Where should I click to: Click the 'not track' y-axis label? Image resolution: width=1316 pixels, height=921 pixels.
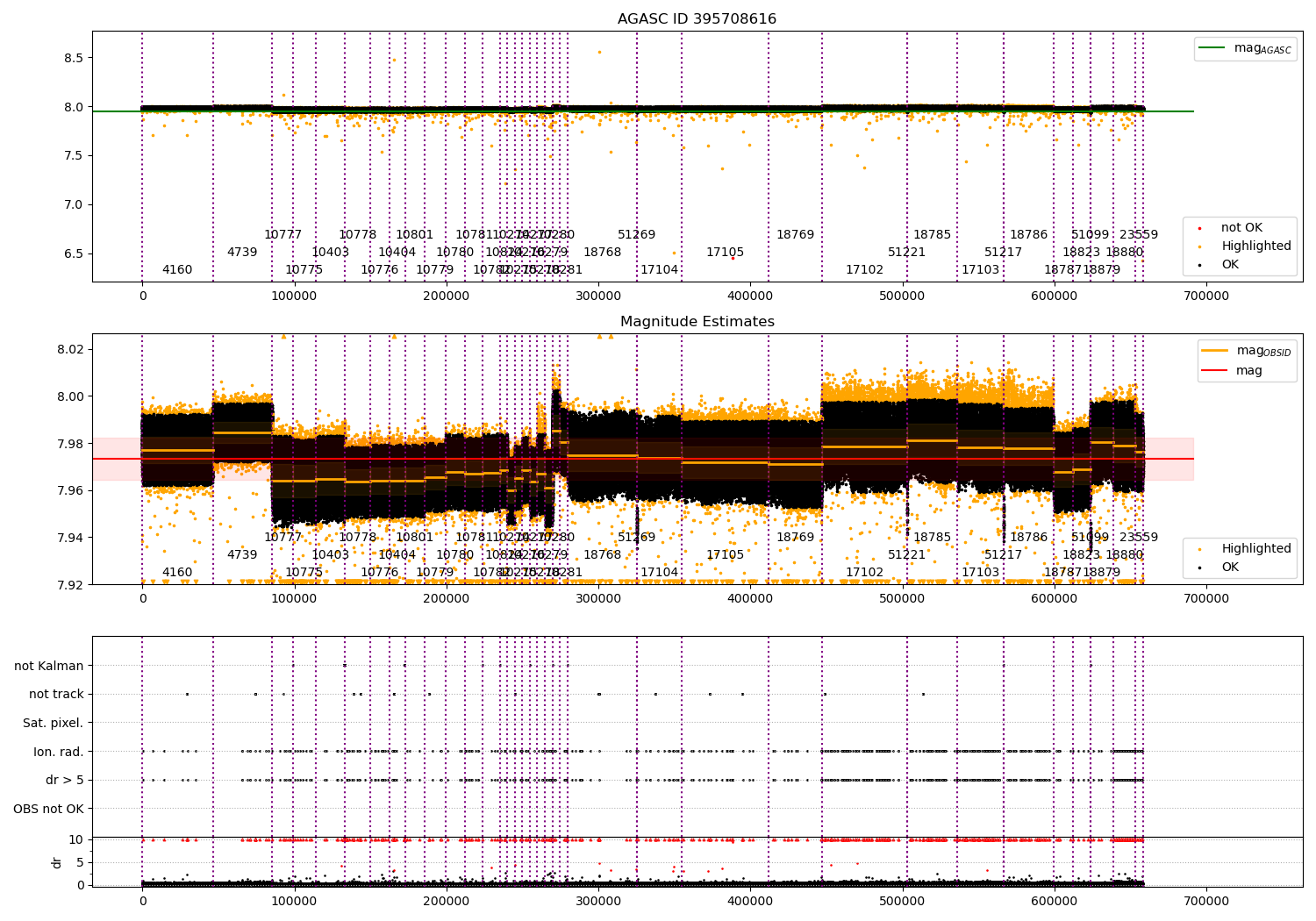(x=56, y=694)
